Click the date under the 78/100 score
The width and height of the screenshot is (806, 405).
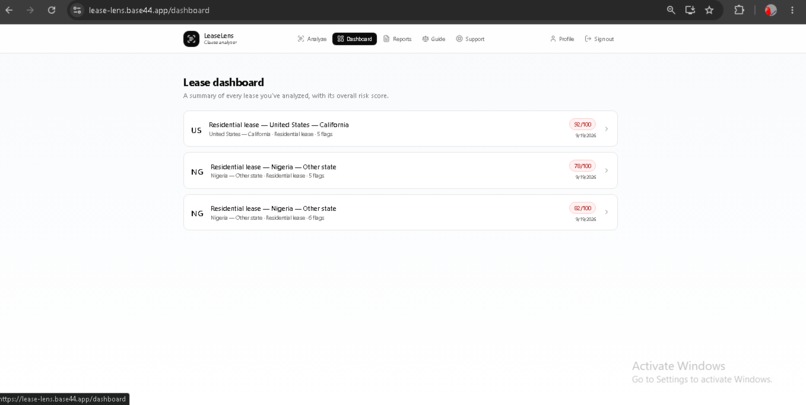click(x=585, y=177)
